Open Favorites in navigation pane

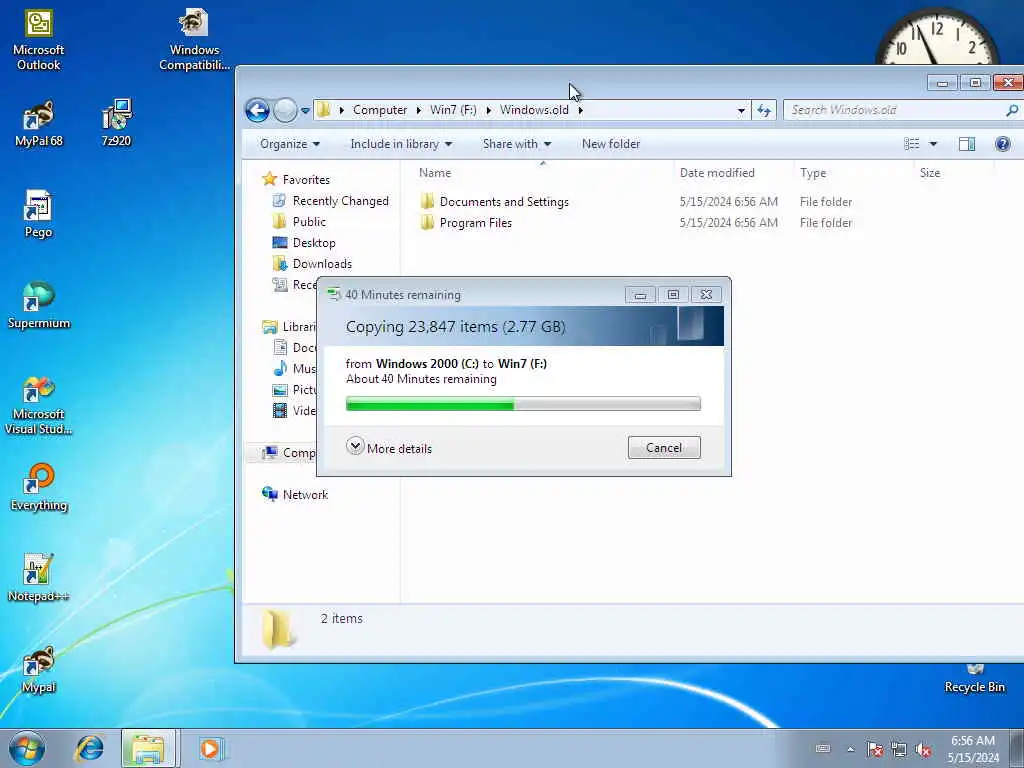pyautogui.click(x=306, y=180)
